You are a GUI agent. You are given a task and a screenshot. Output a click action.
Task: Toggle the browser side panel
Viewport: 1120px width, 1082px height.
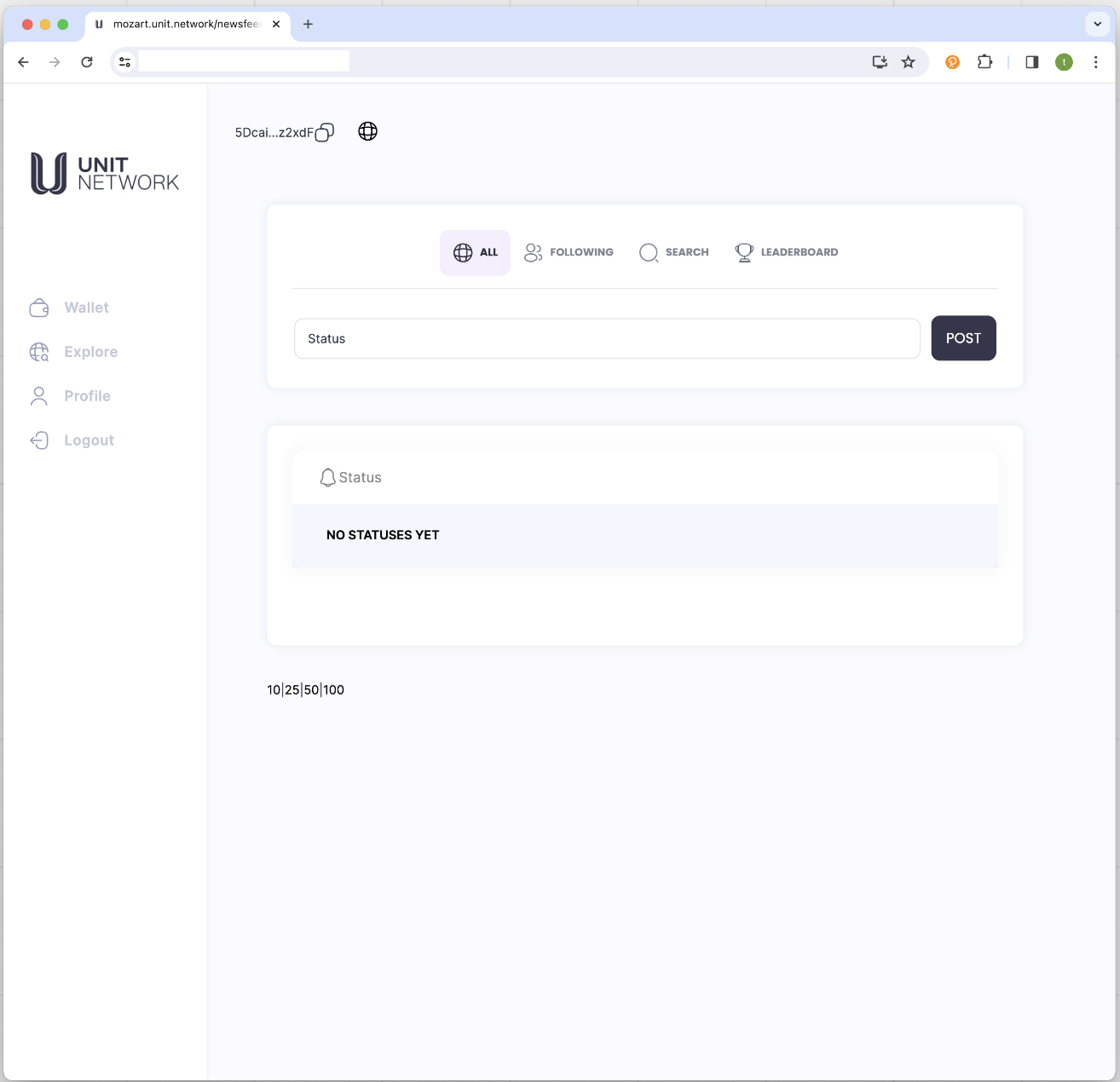pos(1031,62)
